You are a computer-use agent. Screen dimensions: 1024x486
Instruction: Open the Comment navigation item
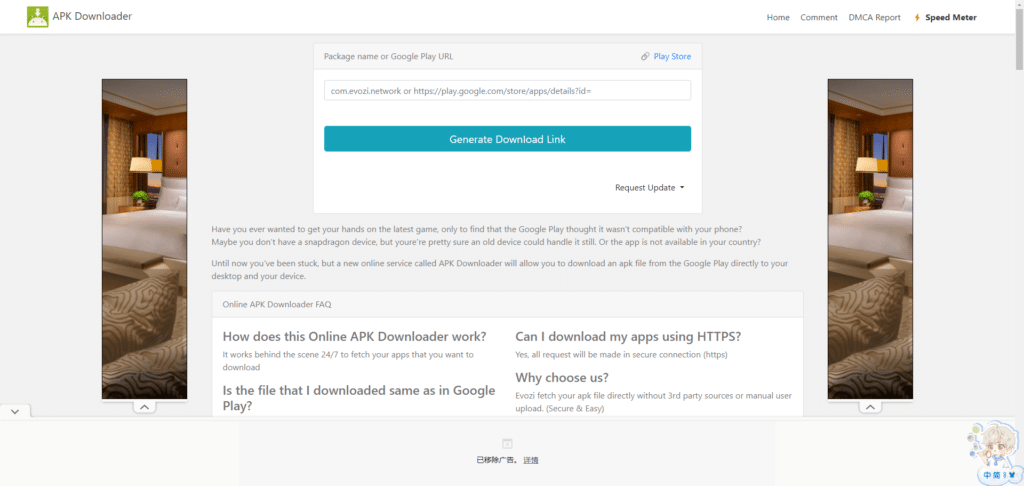pyautogui.click(x=819, y=18)
